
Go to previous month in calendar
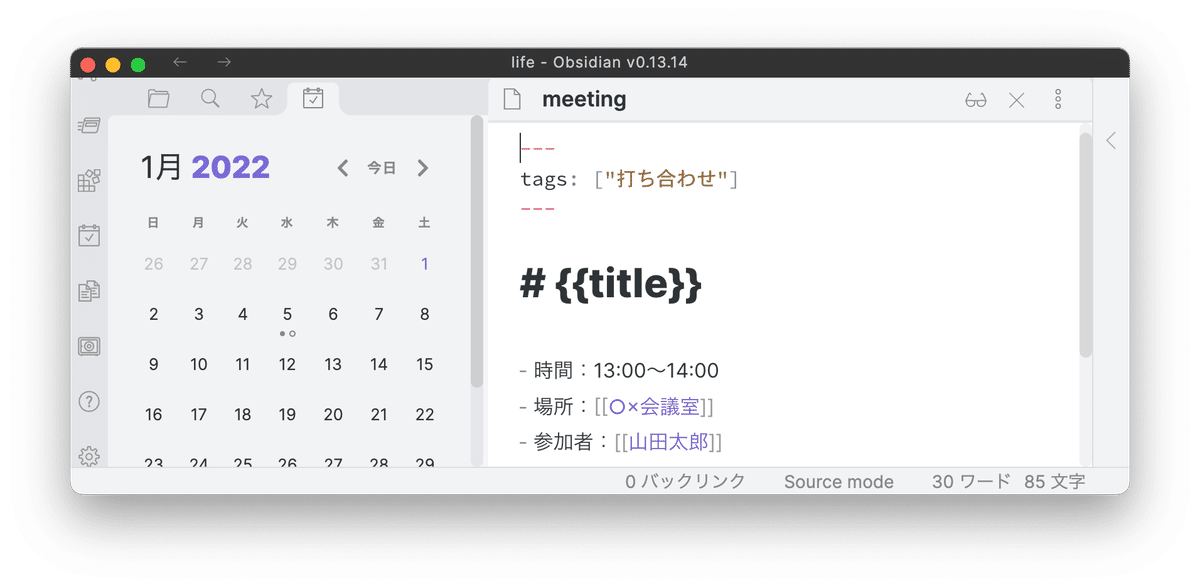click(x=343, y=168)
